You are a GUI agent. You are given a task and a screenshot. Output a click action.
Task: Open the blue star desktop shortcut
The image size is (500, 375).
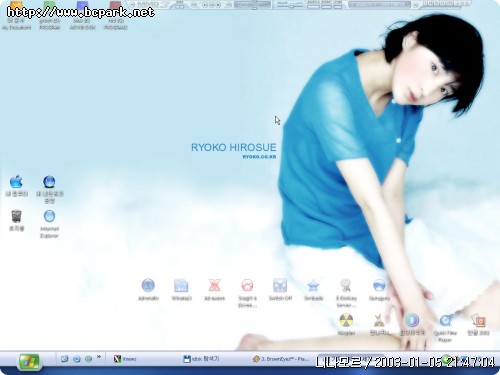pyautogui.click(x=313, y=285)
